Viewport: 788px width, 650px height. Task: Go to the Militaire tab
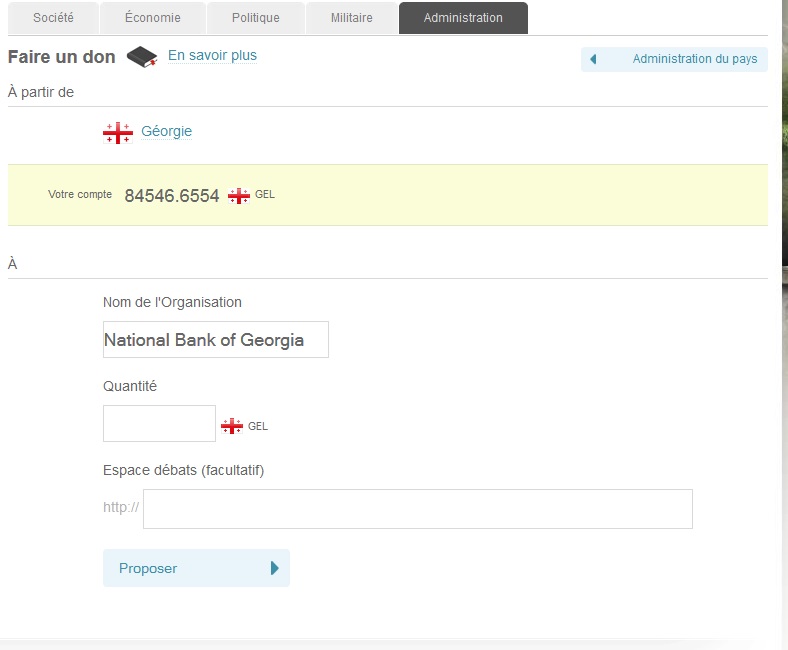(x=352, y=18)
